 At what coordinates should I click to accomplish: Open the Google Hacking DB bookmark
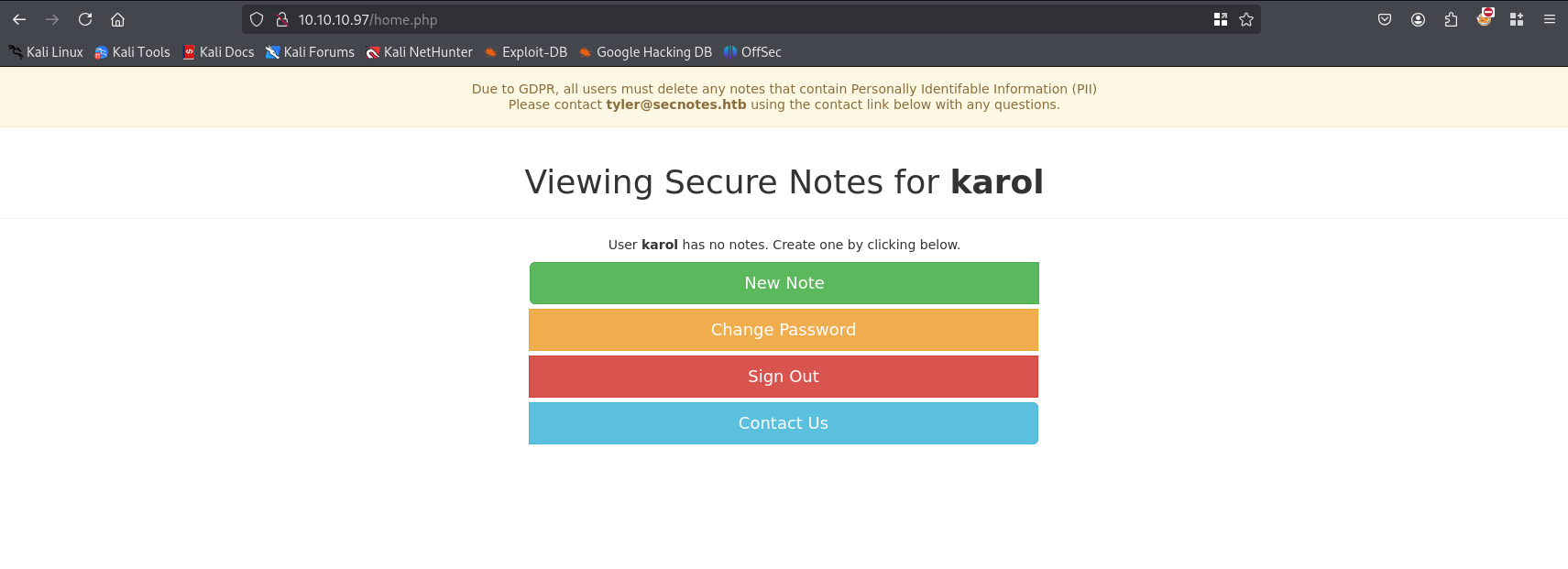(645, 52)
